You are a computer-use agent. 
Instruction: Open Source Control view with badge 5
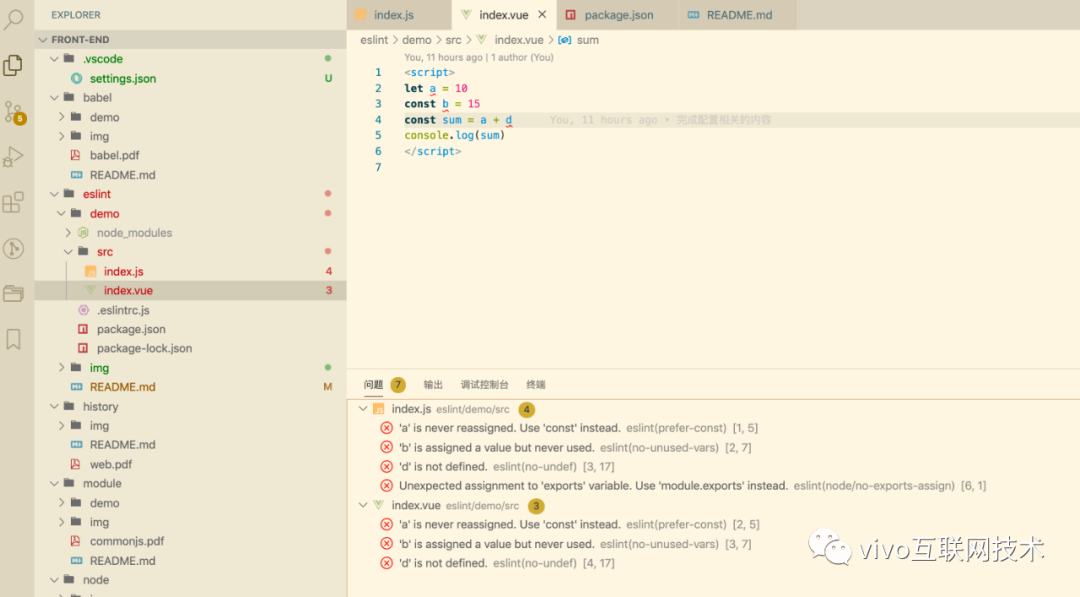click(x=14, y=112)
